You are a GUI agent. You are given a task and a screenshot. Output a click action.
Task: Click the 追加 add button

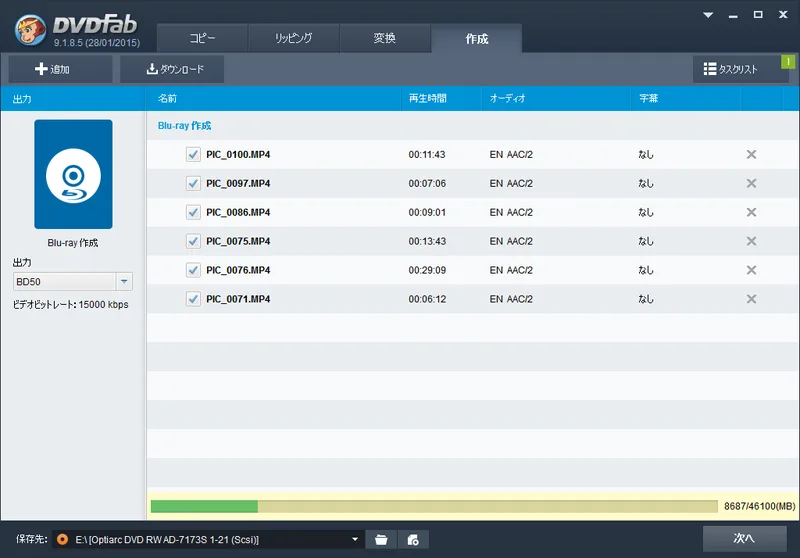(60, 69)
